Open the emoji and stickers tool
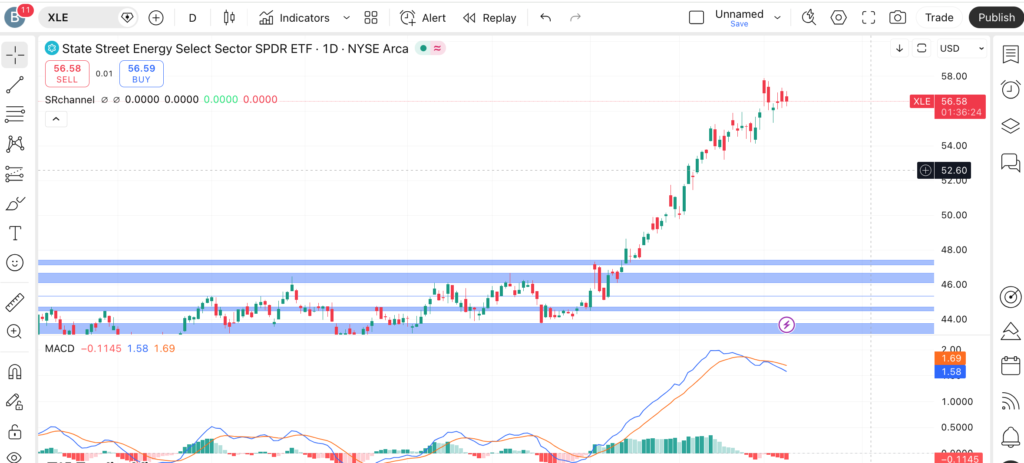This screenshot has width=1024, height=463. click(14, 263)
